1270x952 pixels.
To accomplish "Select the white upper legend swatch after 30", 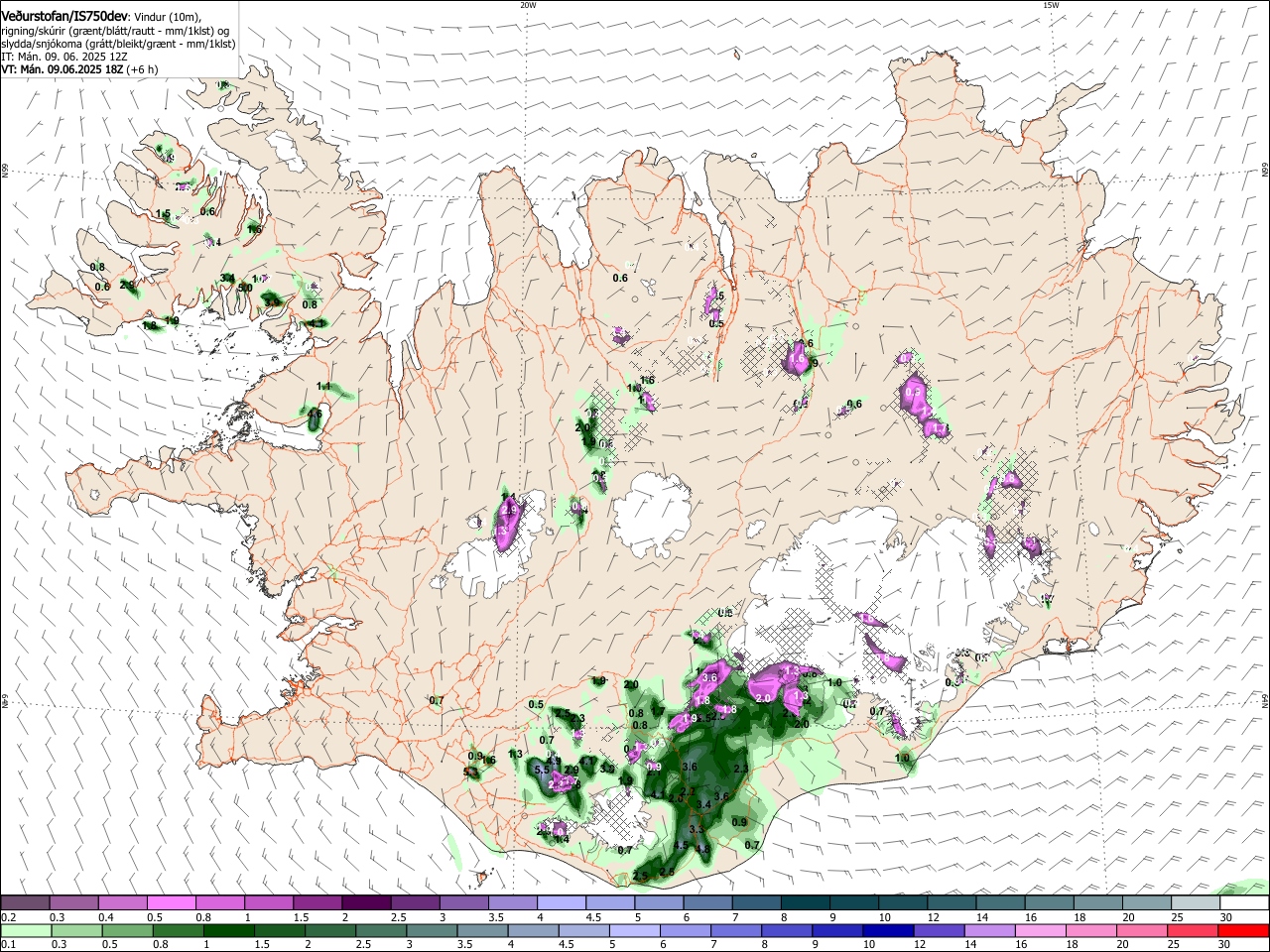I will (x=1246, y=903).
